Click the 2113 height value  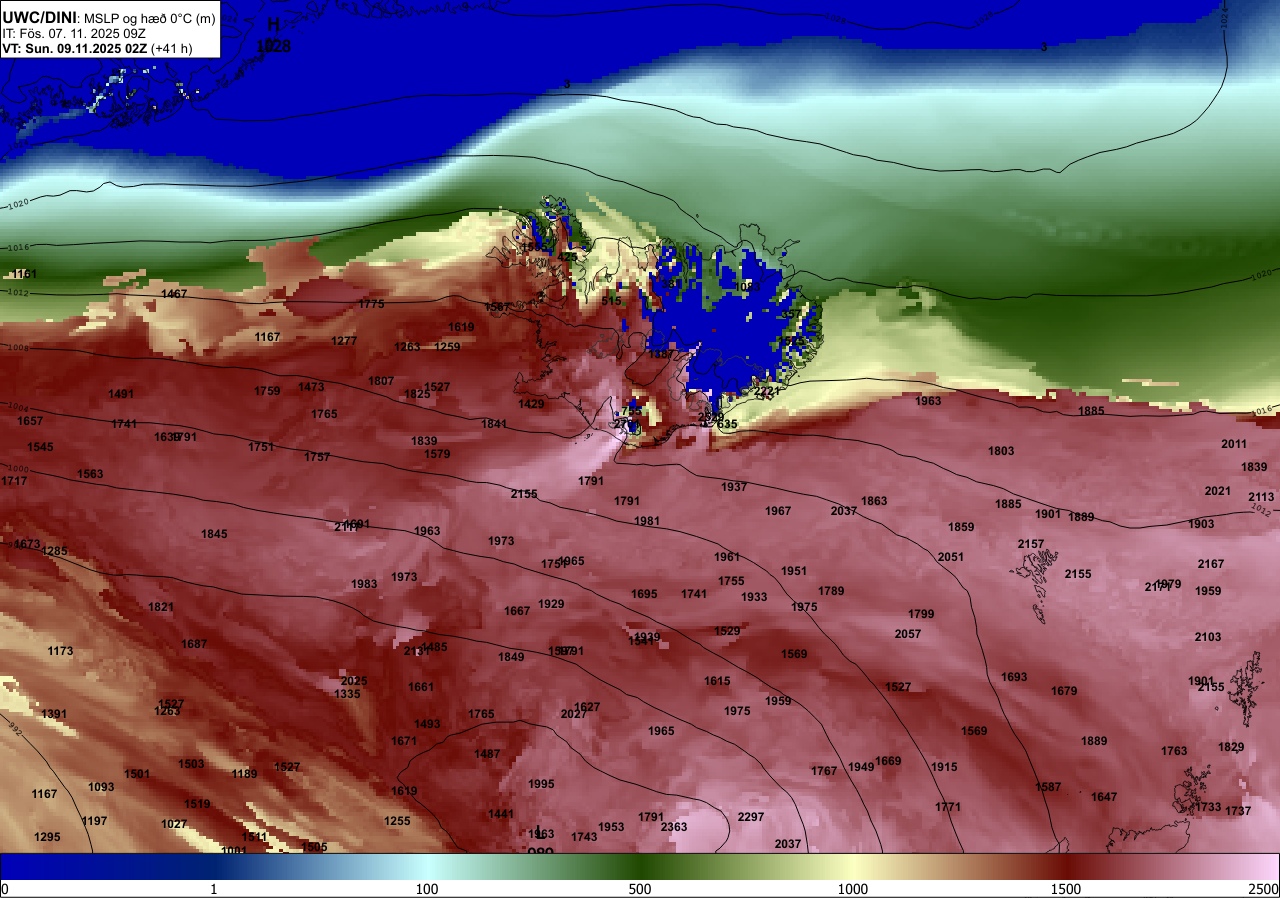tap(1261, 497)
